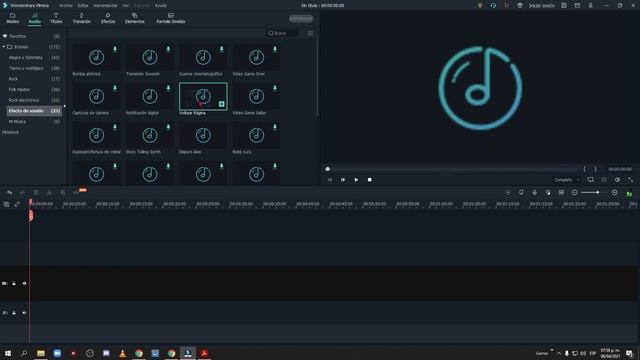Viewport: 640px width, 360px height.
Task: Open the Medios tab
Action: [13, 18]
